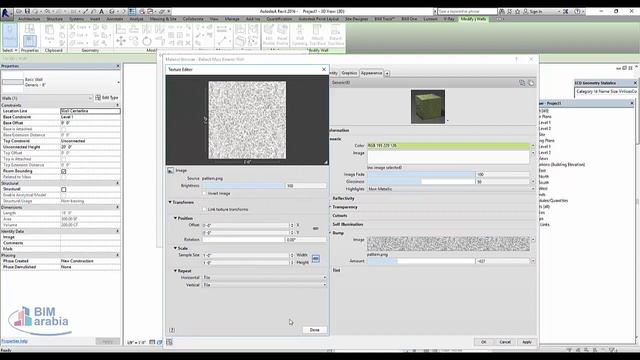Image resolution: width=640 pixels, height=360 pixels.
Task: Switch to the Appearance tab
Action: point(371,73)
